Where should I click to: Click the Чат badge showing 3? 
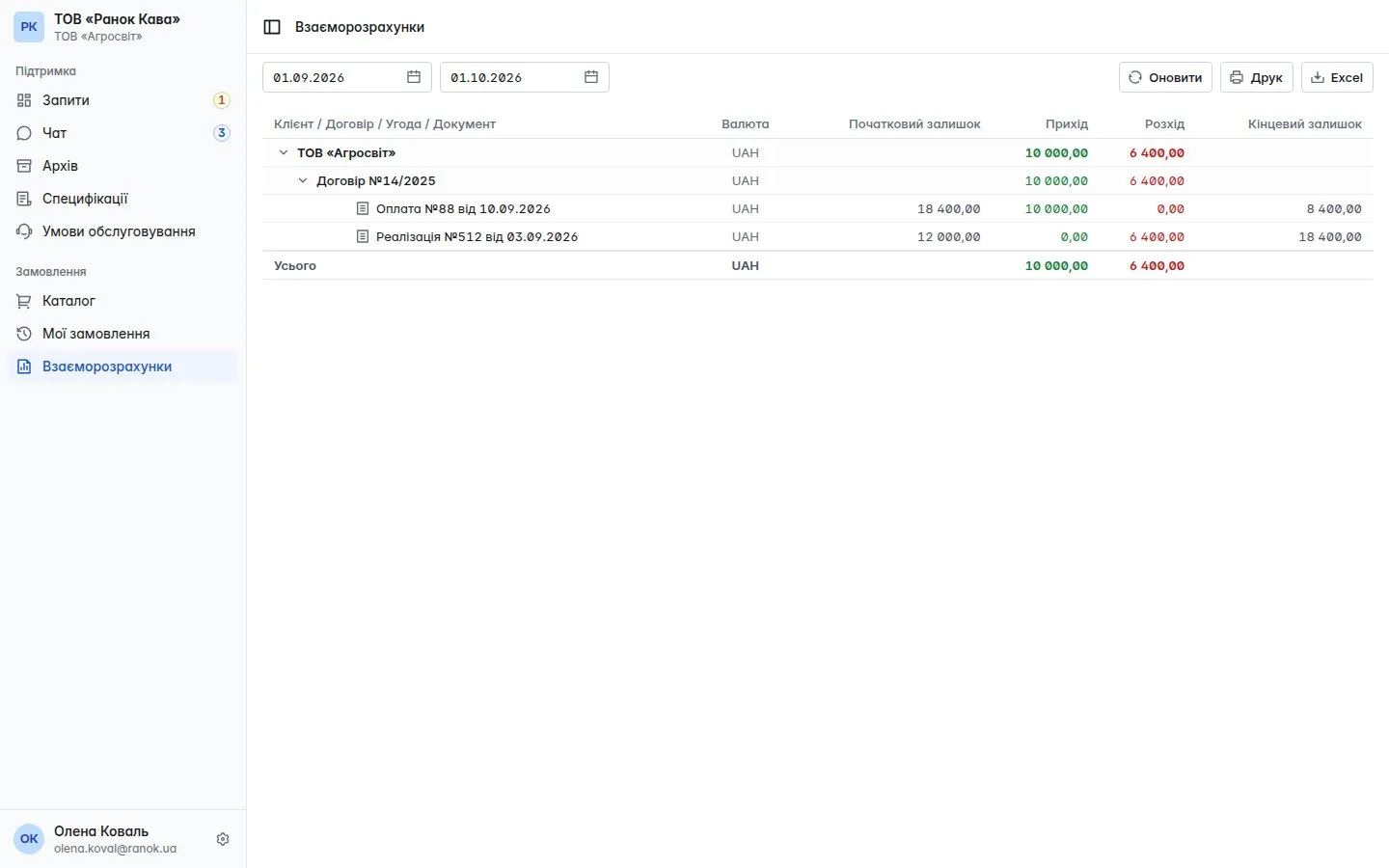(221, 133)
